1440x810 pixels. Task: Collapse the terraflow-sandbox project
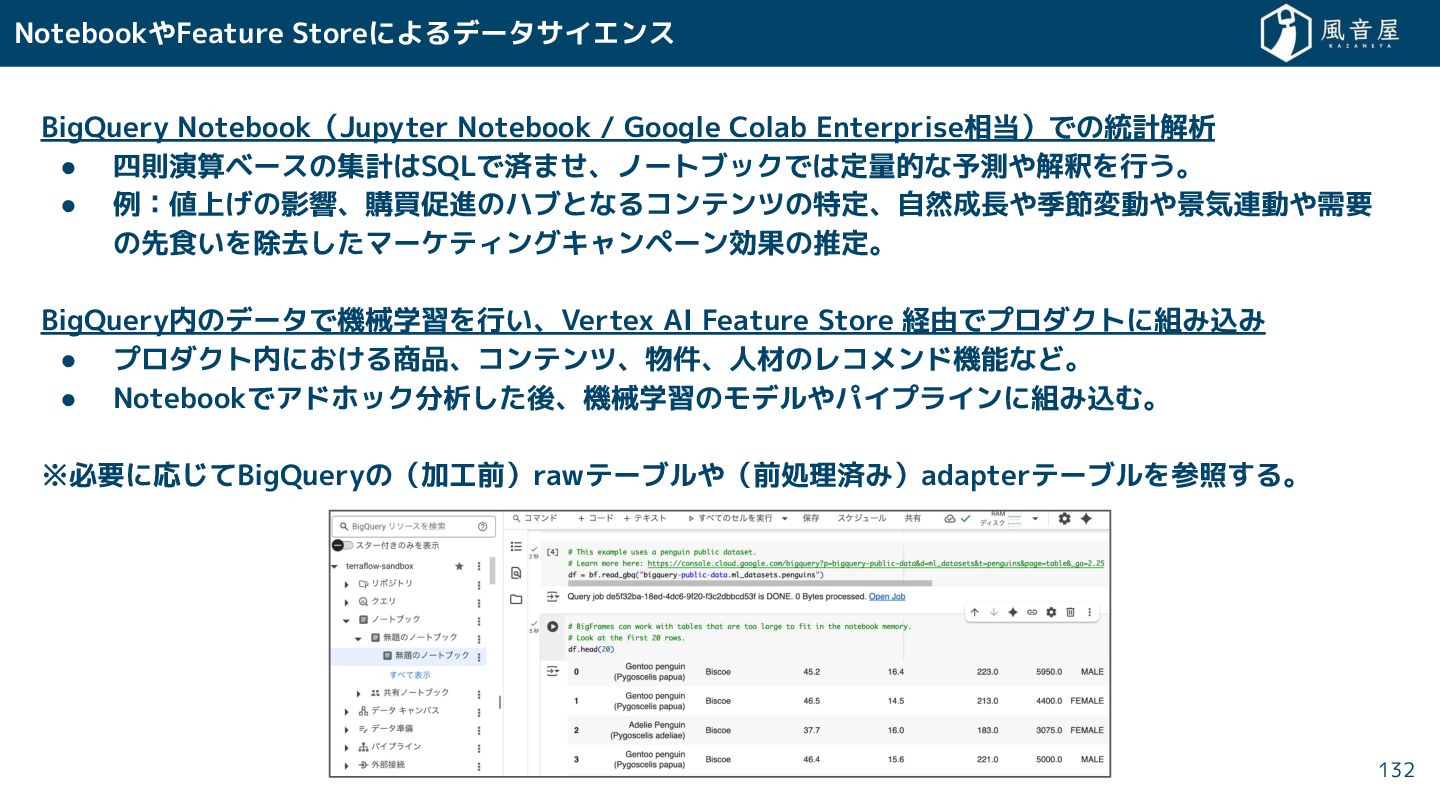point(335,566)
